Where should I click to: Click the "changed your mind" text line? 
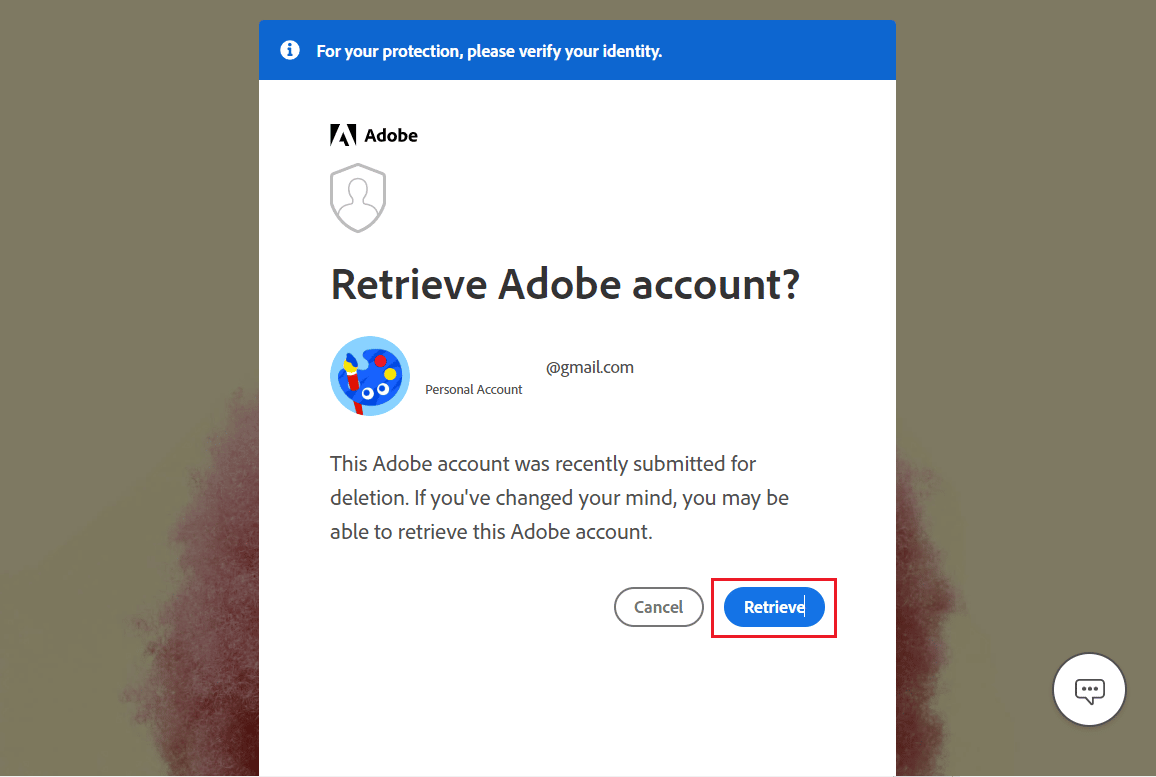coord(559,497)
